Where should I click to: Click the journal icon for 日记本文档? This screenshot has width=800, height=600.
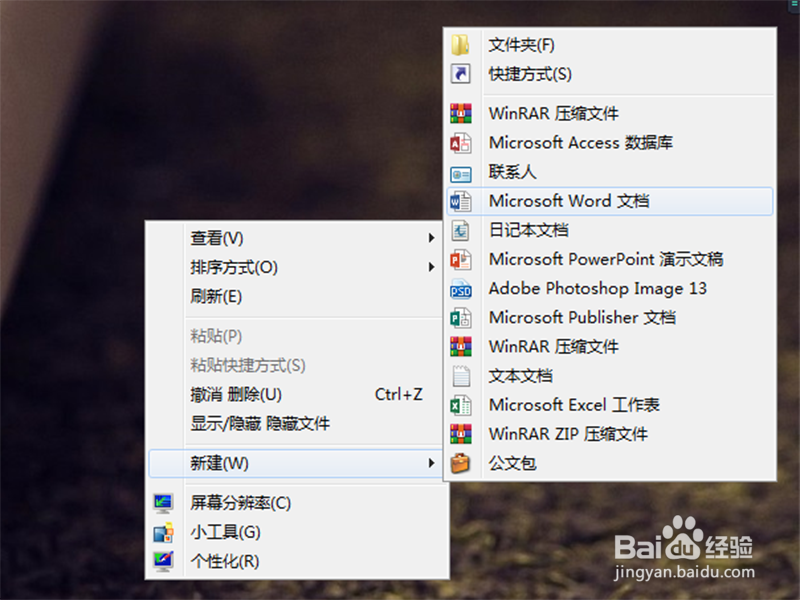460,231
